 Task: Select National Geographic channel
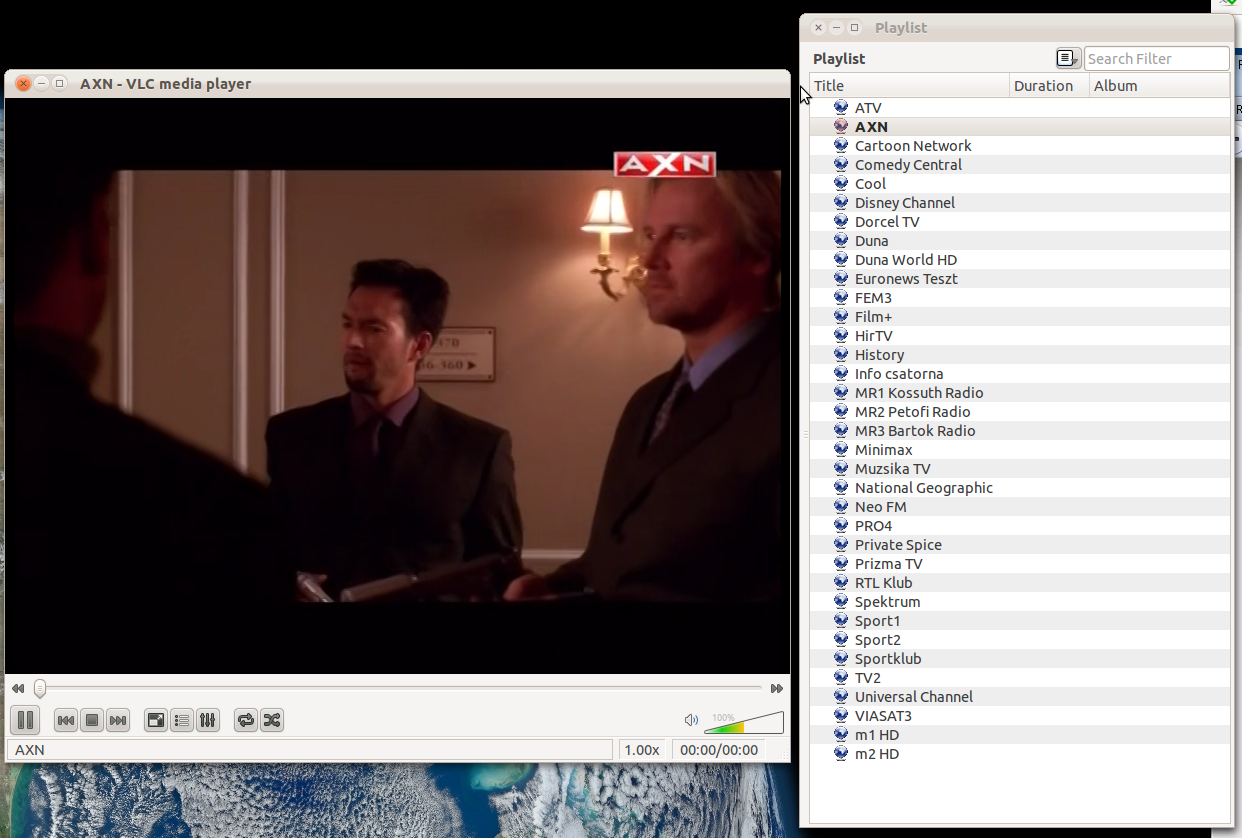[x=923, y=488]
